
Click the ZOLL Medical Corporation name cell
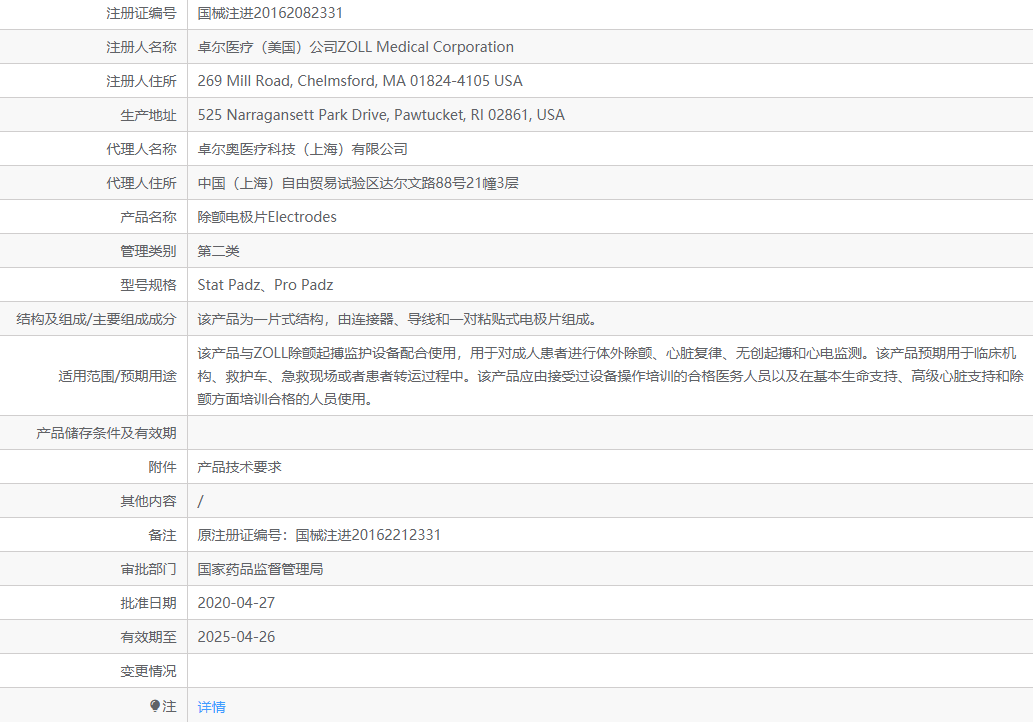coord(353,46)
